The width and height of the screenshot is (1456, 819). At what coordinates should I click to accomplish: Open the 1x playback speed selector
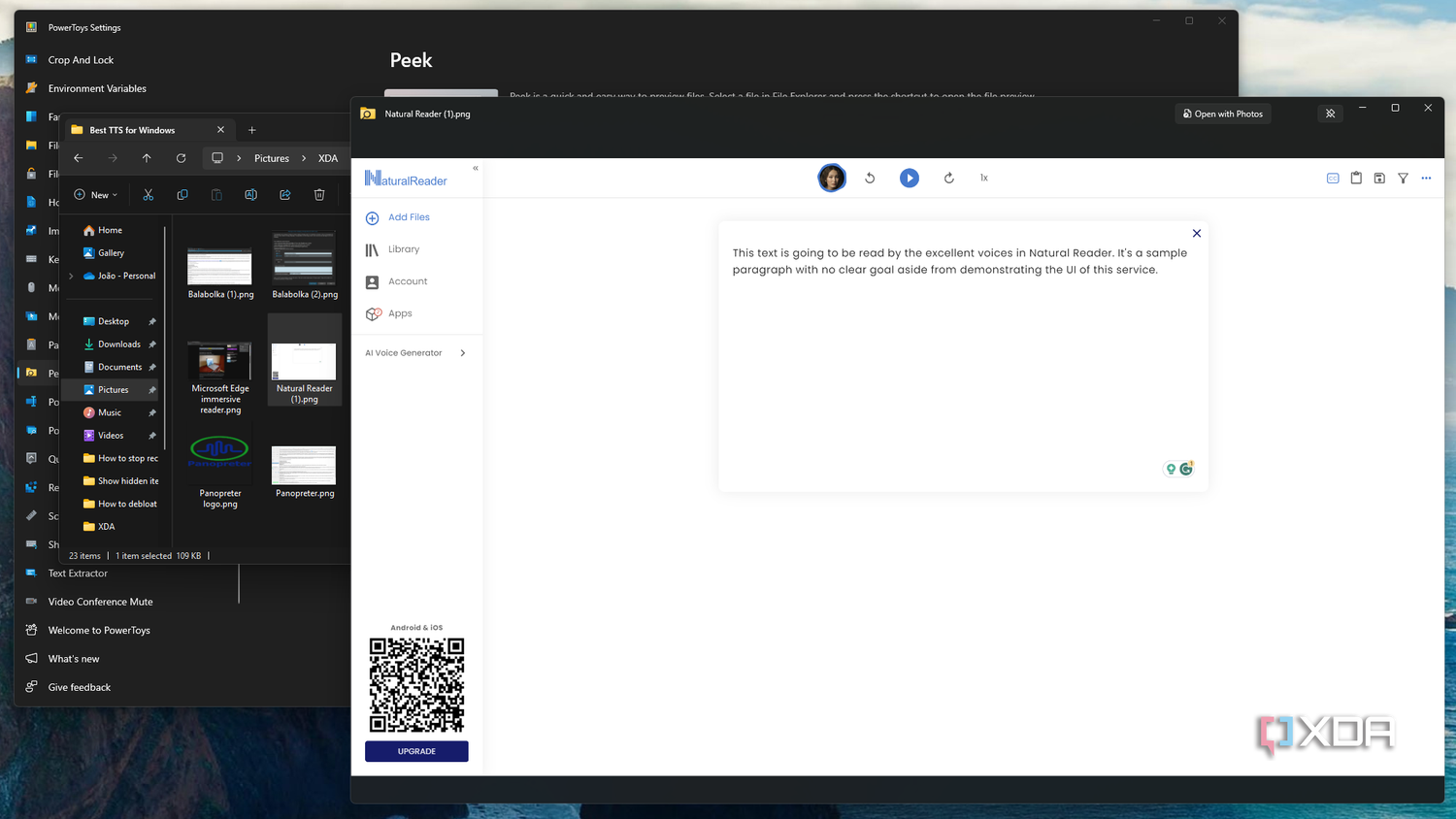pyautogui.click(x=984, y=178)
